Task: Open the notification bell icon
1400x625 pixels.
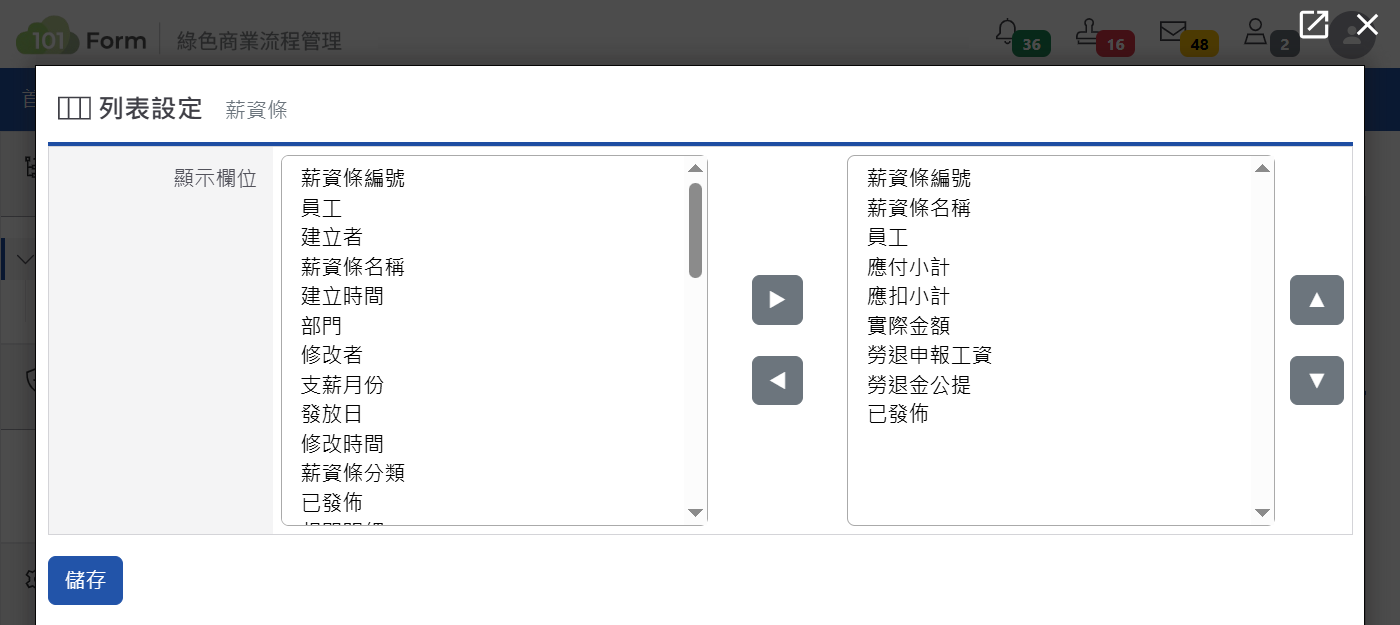Action: [1007, 31]
